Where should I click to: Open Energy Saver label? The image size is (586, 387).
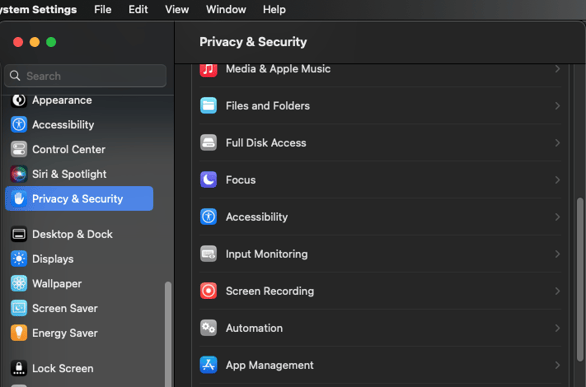pyautogui.click(x=65, y=333)
